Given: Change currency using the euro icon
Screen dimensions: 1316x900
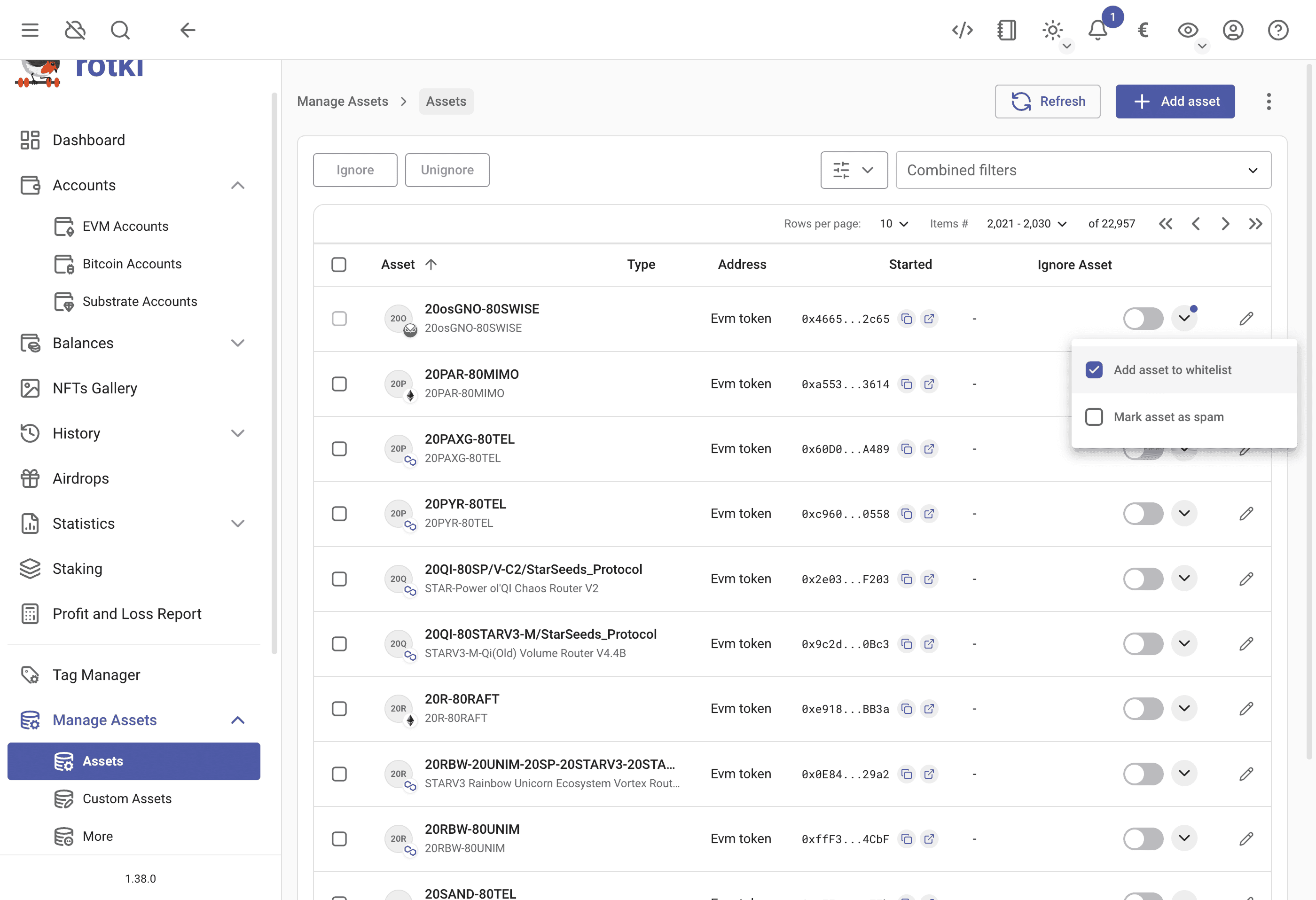Looking at the screenshot, I should [x=1143, y=30].
